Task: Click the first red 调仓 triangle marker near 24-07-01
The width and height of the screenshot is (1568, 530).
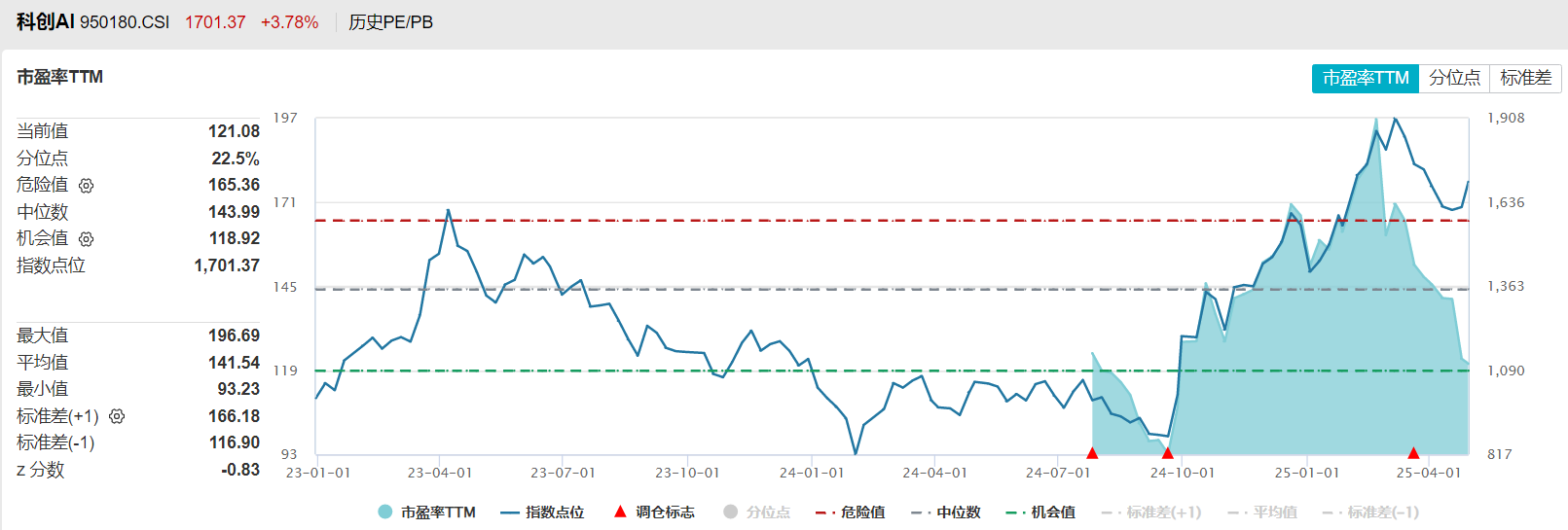Action: tap(1092, 453)
